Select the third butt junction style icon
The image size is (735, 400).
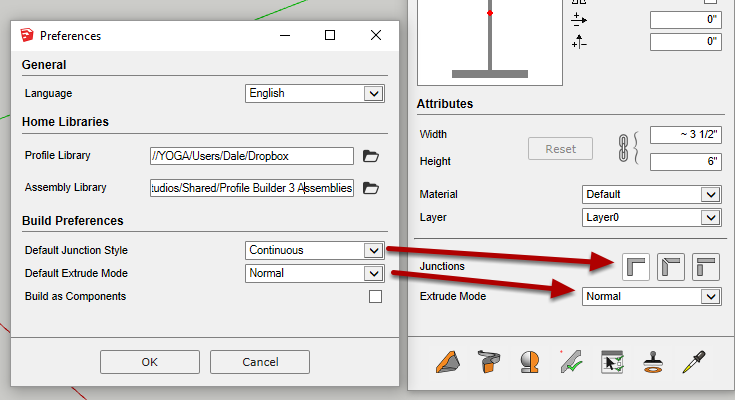point(707,266)
